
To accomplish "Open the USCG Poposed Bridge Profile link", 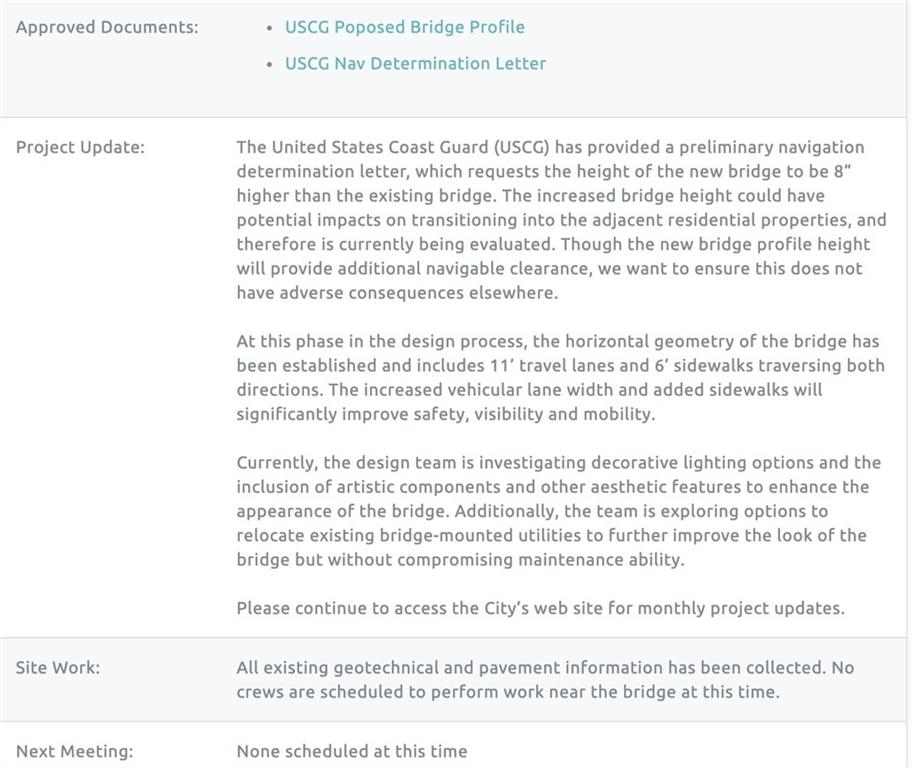I will [x=404, y=27].
